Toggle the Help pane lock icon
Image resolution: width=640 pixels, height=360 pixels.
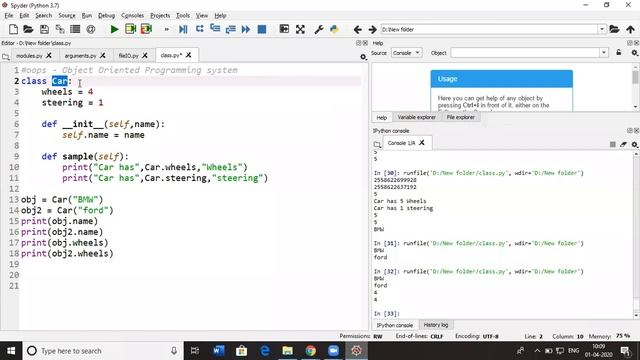(x=619, y=53)
